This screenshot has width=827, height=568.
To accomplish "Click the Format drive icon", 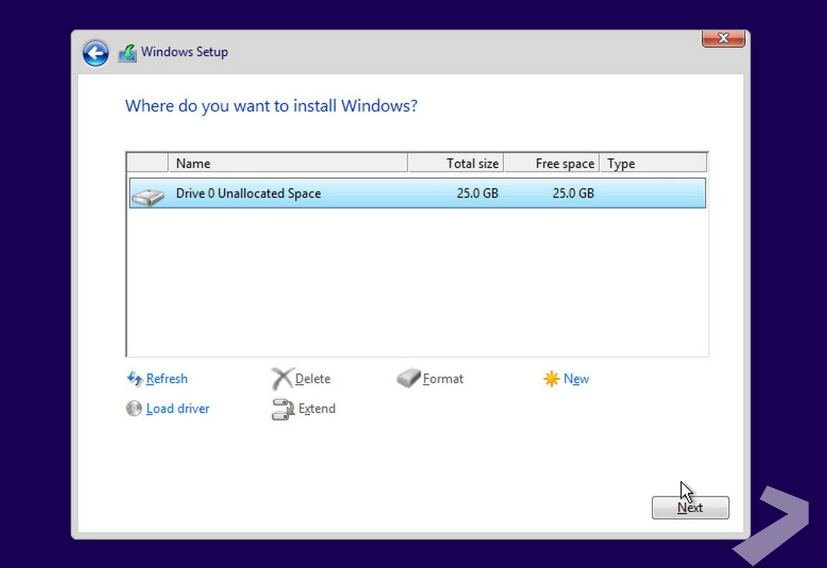I will 408,379.
